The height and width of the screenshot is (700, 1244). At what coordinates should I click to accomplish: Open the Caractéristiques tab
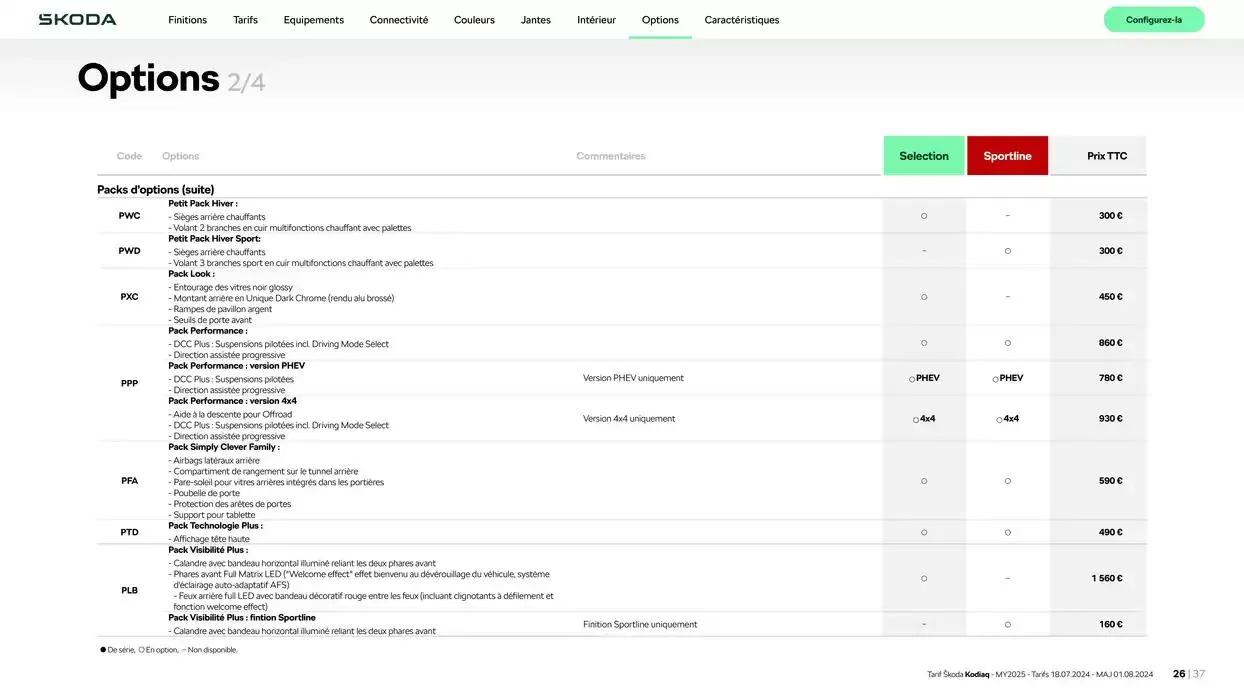click(x=741, y=20)
